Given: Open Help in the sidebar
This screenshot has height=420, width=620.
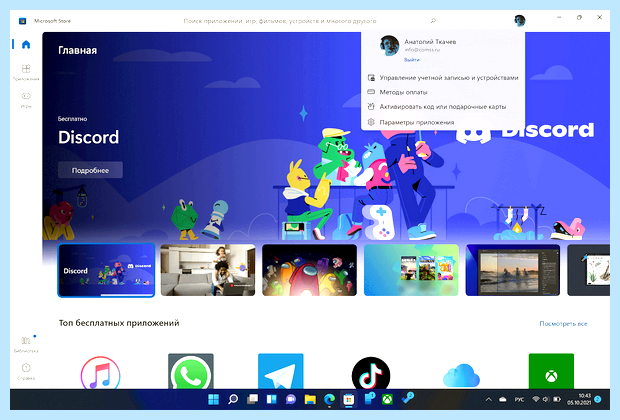Looking at the screenshot, I should click(x=26, y=371).
